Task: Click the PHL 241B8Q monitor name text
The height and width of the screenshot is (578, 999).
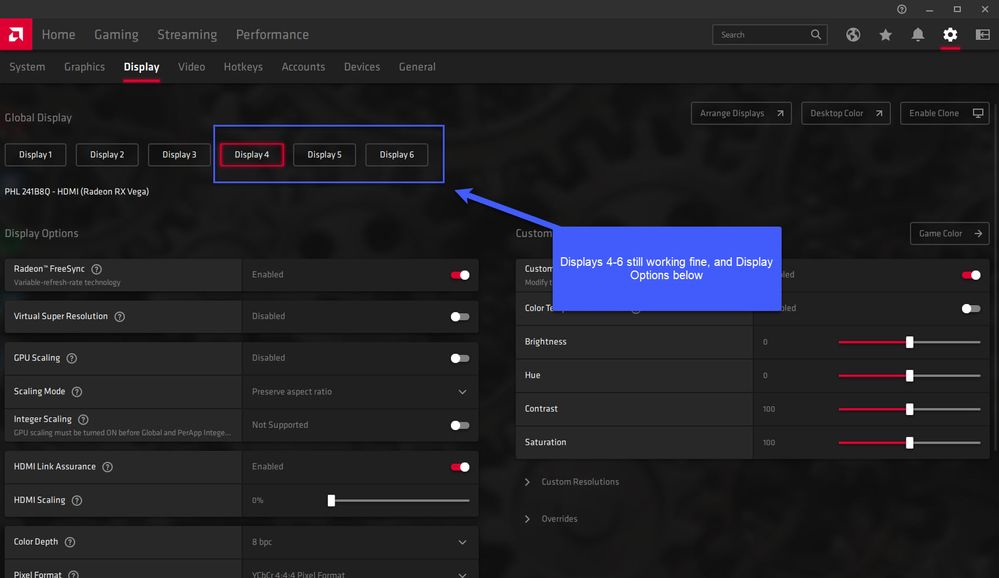Action: [x=76, y=191]
